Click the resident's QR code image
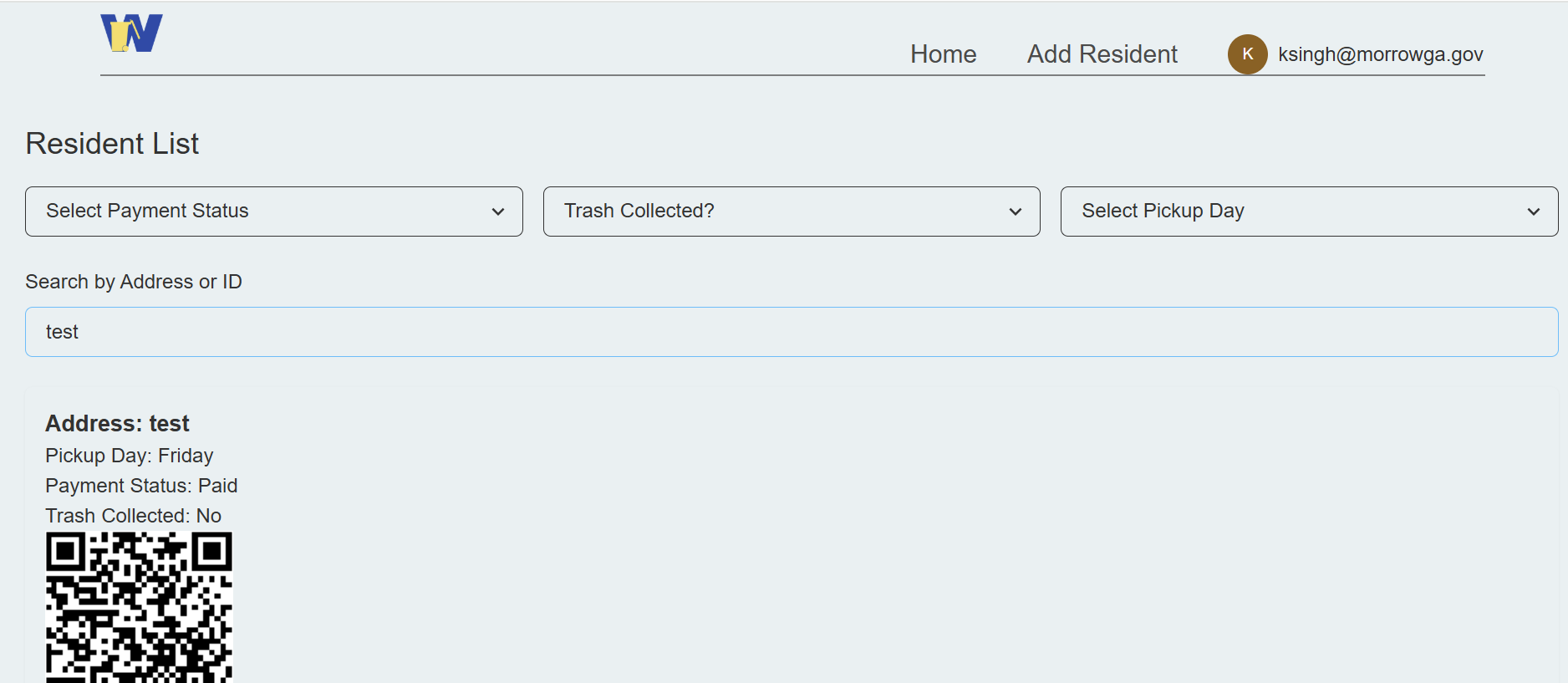 point(139,607)
